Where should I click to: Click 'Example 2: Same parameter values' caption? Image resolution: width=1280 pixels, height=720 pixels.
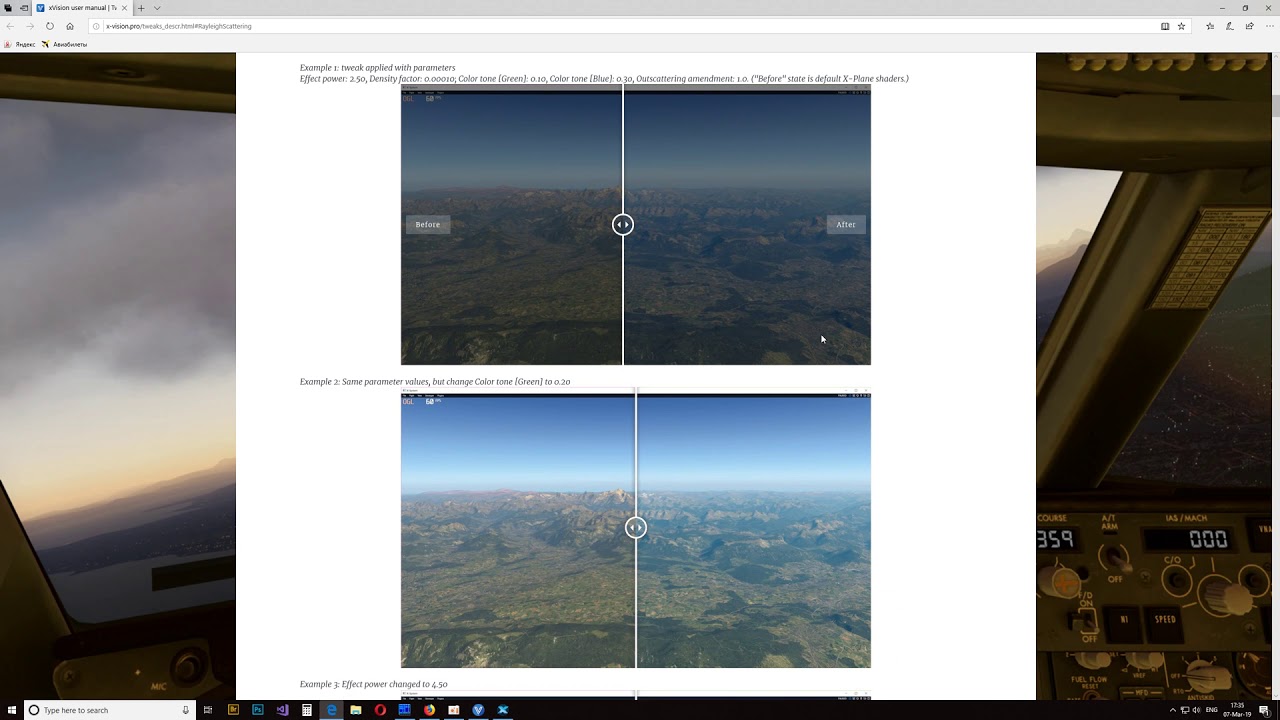pos(435,382)
